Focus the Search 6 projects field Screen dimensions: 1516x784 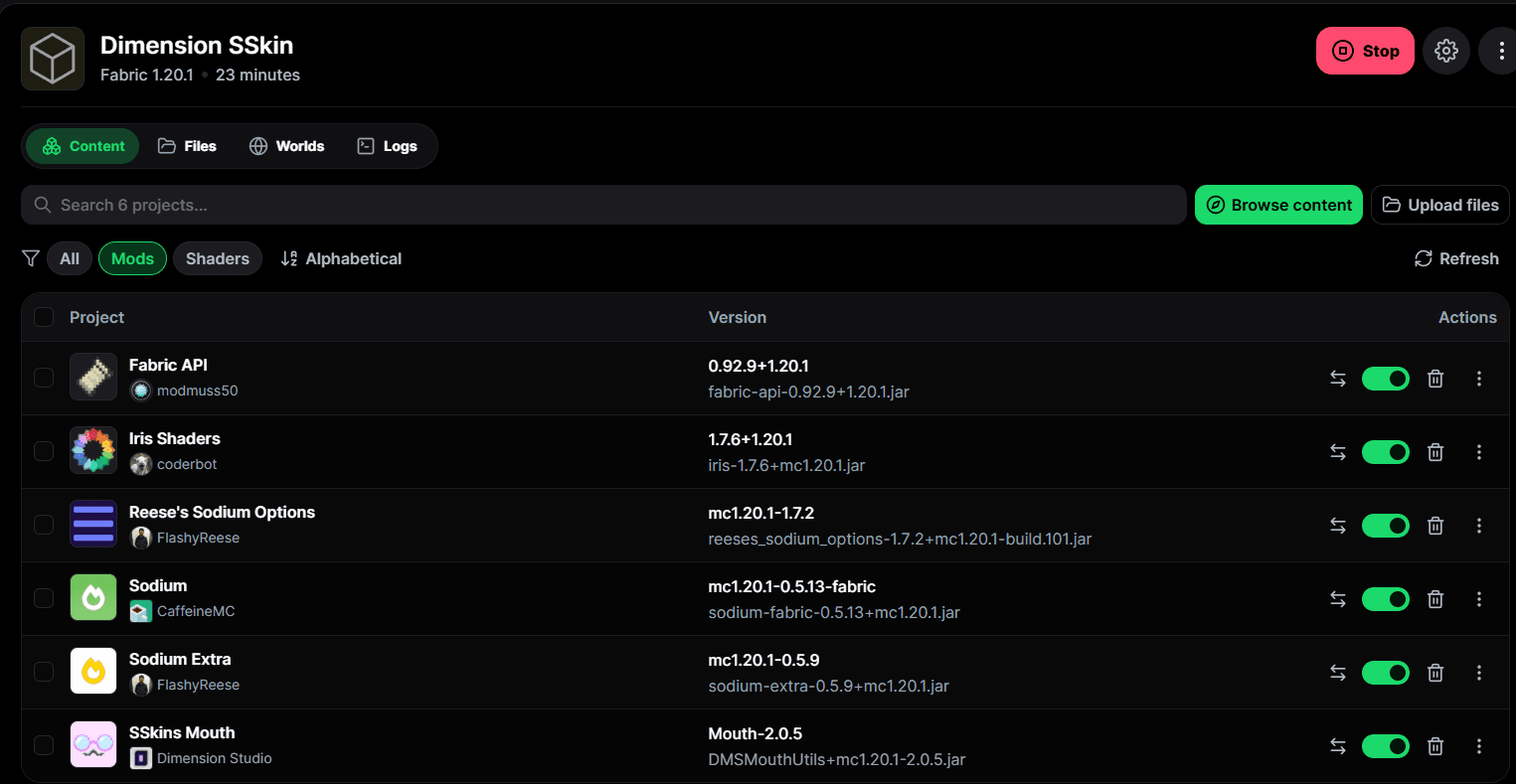(604, 205)
